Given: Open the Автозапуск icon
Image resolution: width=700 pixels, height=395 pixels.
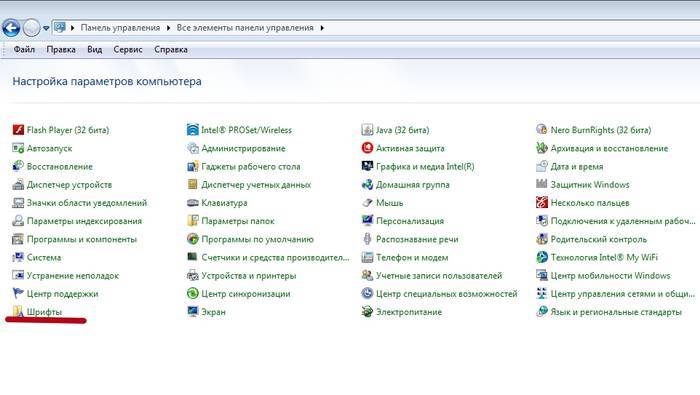Looking at the screenshot, I should tap(18, 148).
